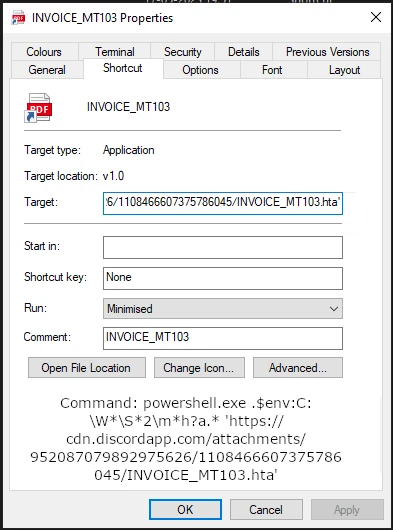Switch to the Security tab
The image size is (393, 530).
point(182,52)
